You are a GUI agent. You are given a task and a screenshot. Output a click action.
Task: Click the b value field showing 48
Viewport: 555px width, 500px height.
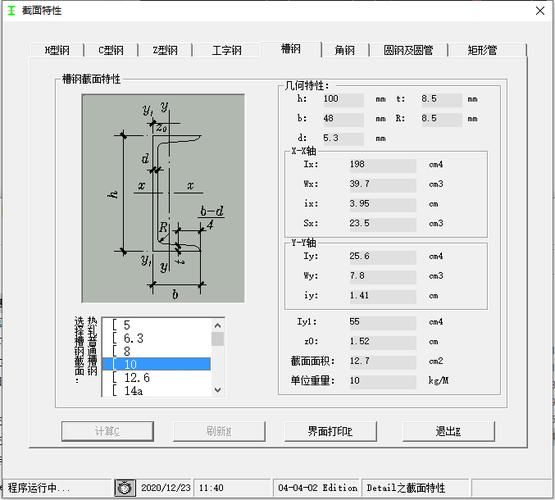pyautogui.click(x=343, y=119)
